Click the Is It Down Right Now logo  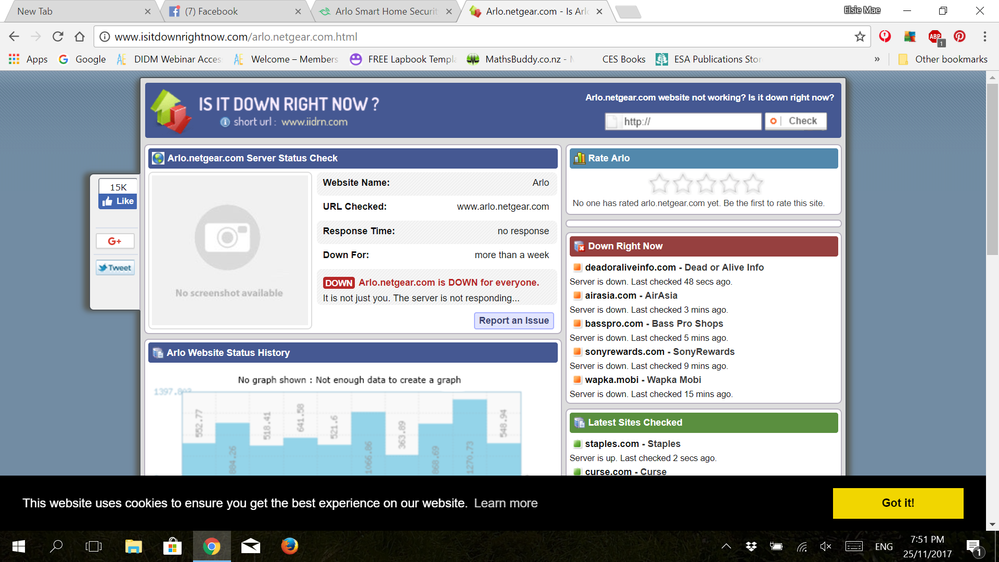click(x=171, y=111)
